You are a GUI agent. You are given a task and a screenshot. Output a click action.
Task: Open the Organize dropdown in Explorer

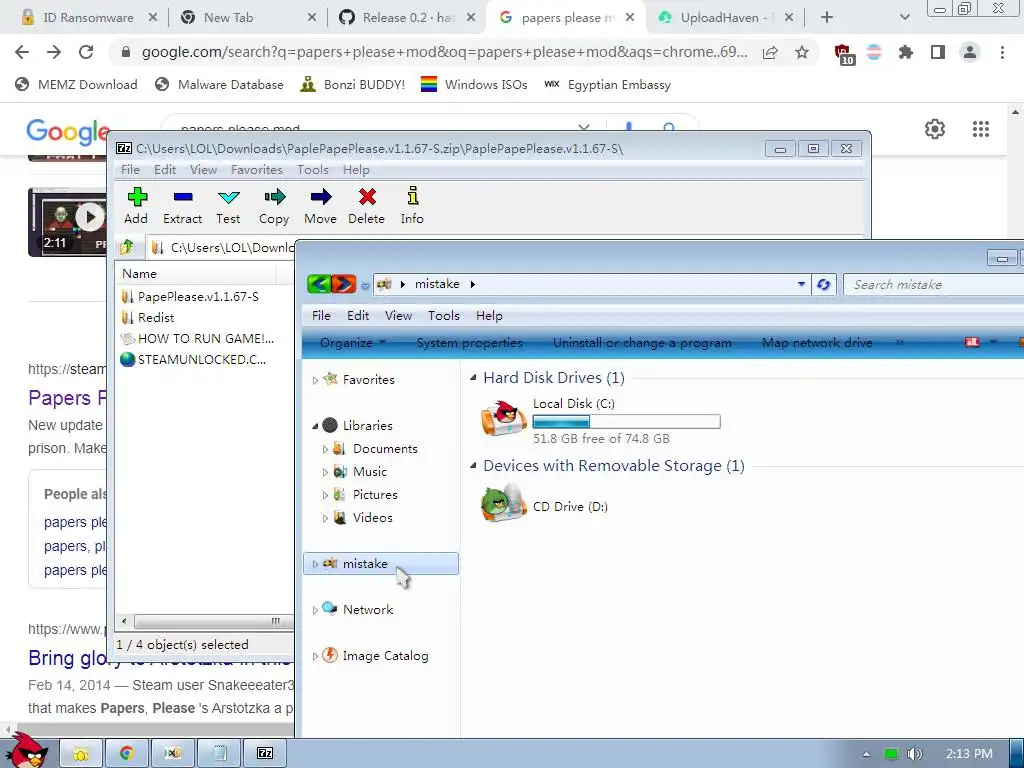pyautogui.click(x=353, y=343)
